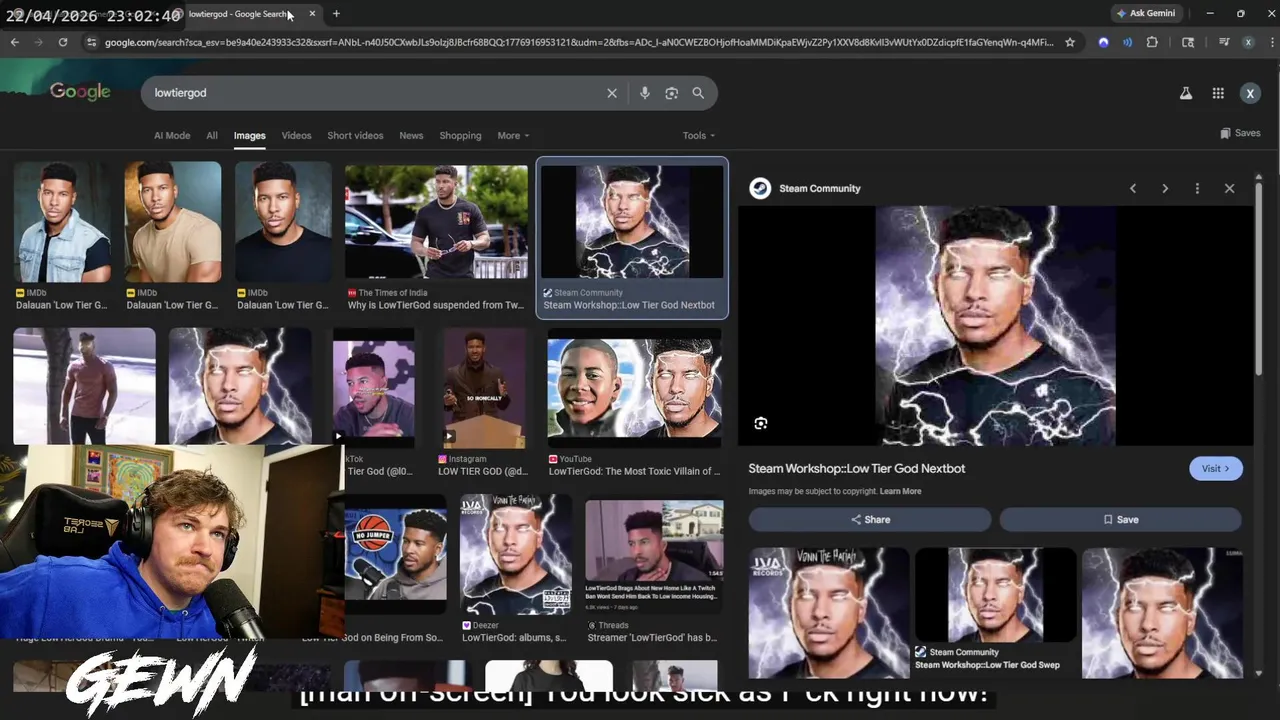The image size is (1280, 720).
Task: Click the Google logo
Action: point(80,92)
